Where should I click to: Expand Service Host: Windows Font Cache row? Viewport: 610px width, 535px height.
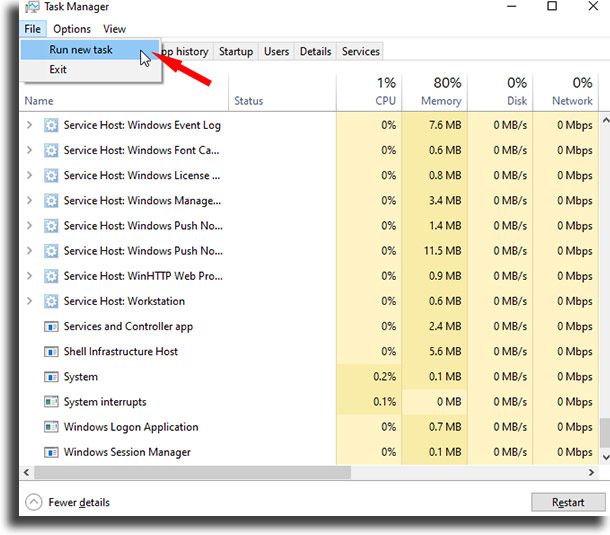pos(29,150)
